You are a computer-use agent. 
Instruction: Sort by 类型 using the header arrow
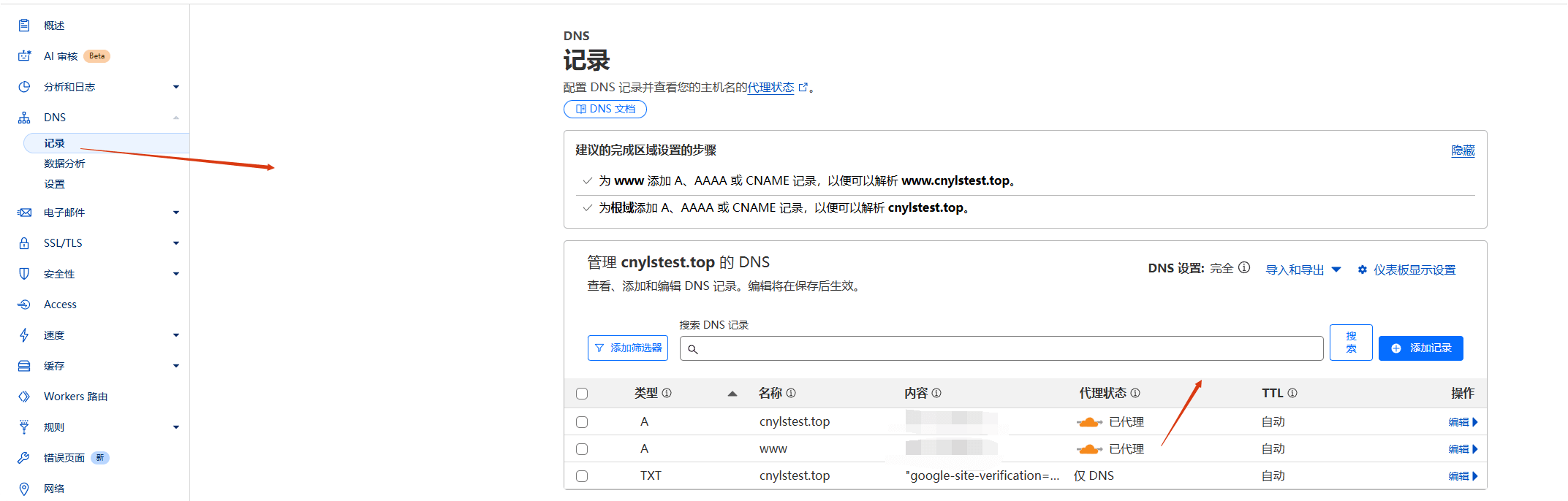(x=732, y=394)
